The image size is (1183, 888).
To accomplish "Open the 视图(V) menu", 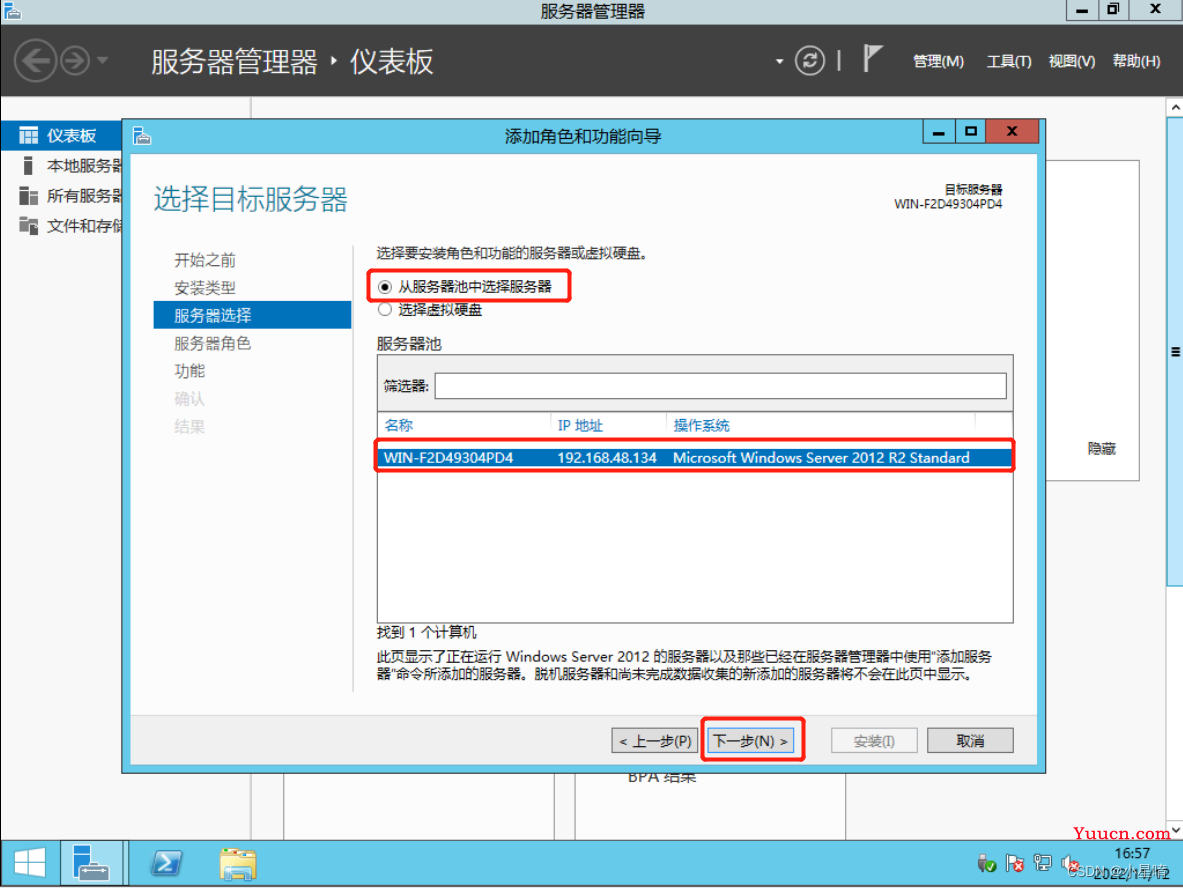I will [x=1071, y=61].
